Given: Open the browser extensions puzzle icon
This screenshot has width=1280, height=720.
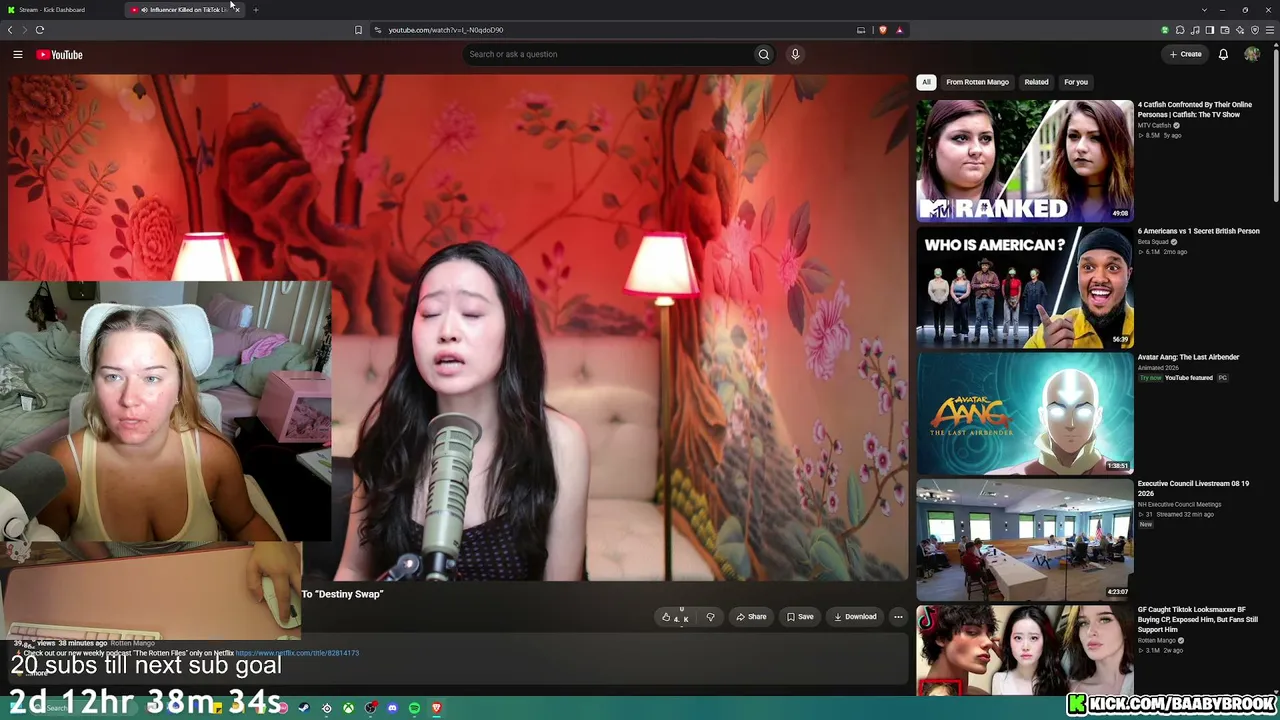Looking at the screenshot, I should point(1180,30).
